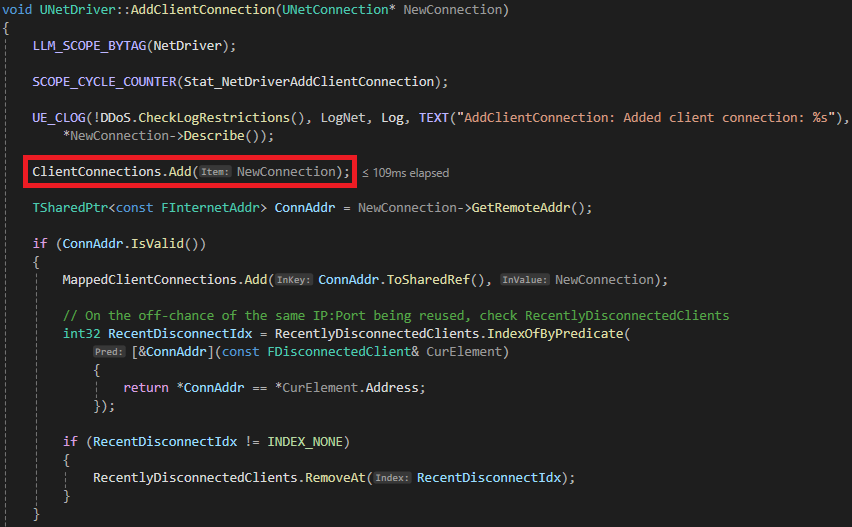
Task: Click INDEX_NONE constant
Action: [x=305, y=442]
